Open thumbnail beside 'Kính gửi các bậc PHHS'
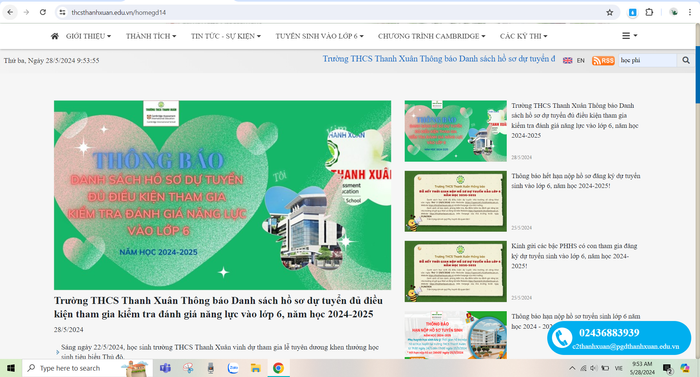Image resolution: width=700 pixels, height=377 pixels. tap(455, 271)
